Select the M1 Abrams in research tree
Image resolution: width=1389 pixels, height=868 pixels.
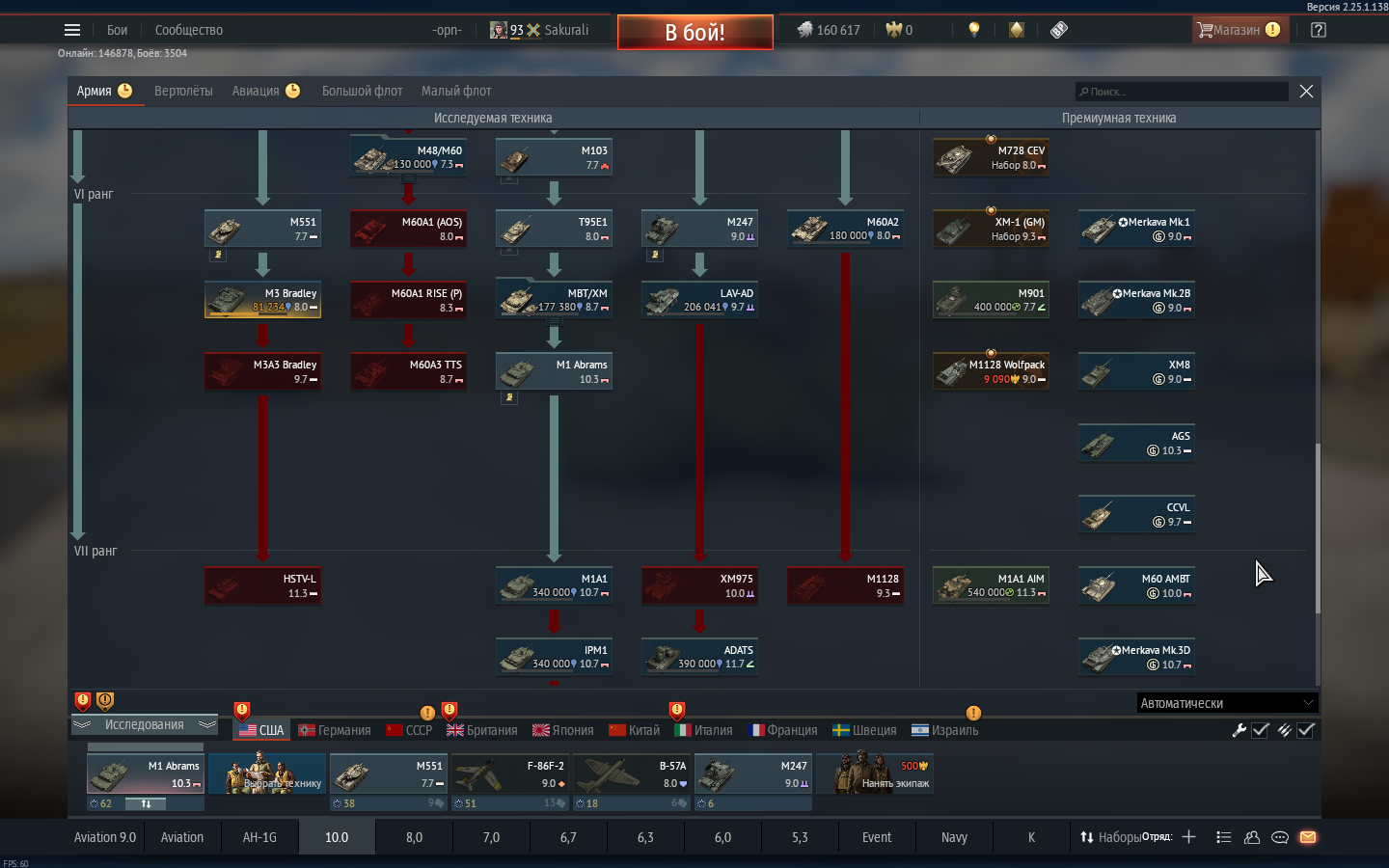click(554, 371)
